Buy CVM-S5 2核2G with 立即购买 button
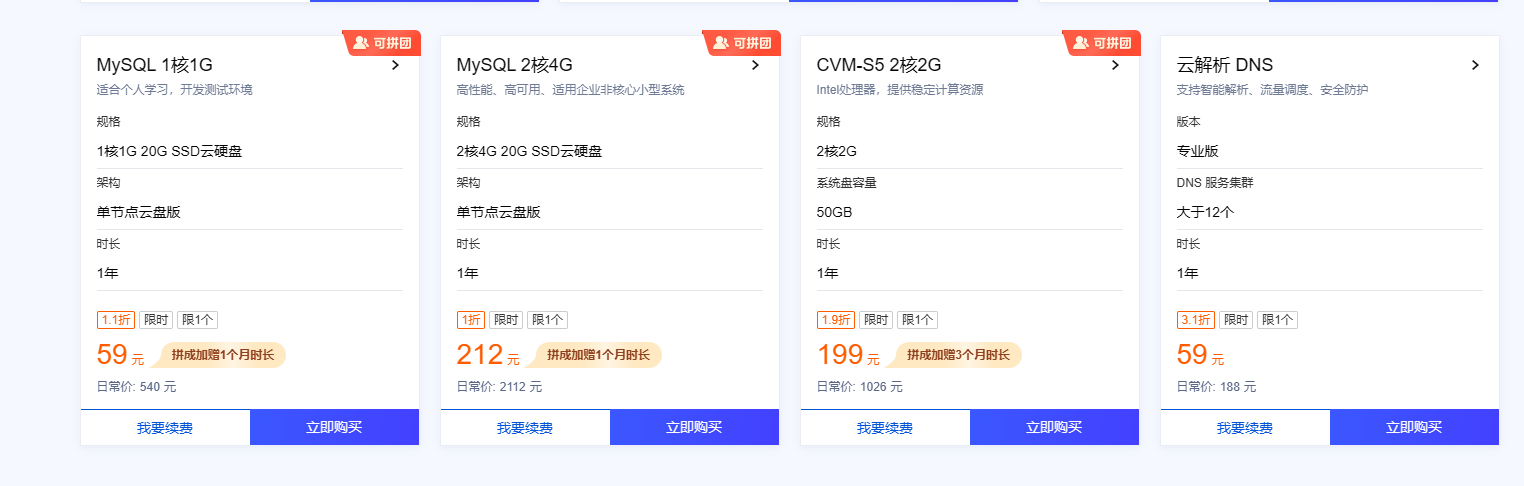The image size is (1524, 486). [1054, 427]
